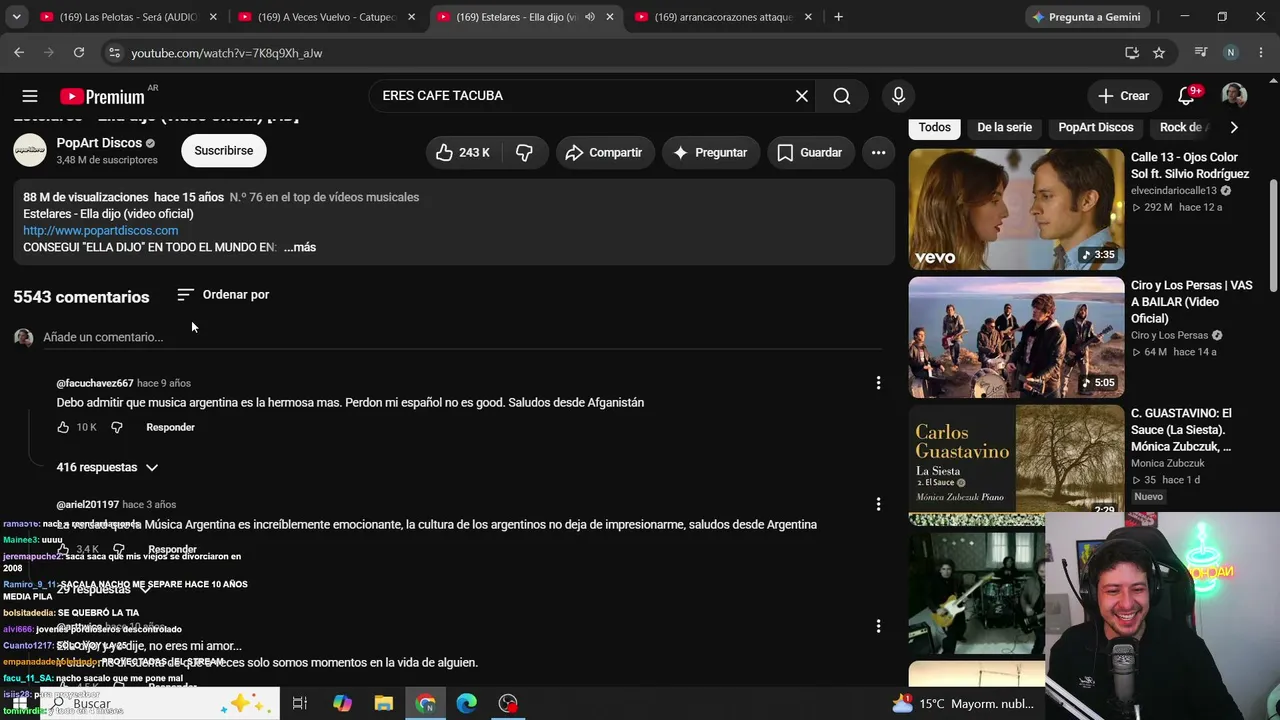The width and height of the screenshot is (1280, 720).
Task: Clear the YouTube search box text
Action: tap(802, 96)
